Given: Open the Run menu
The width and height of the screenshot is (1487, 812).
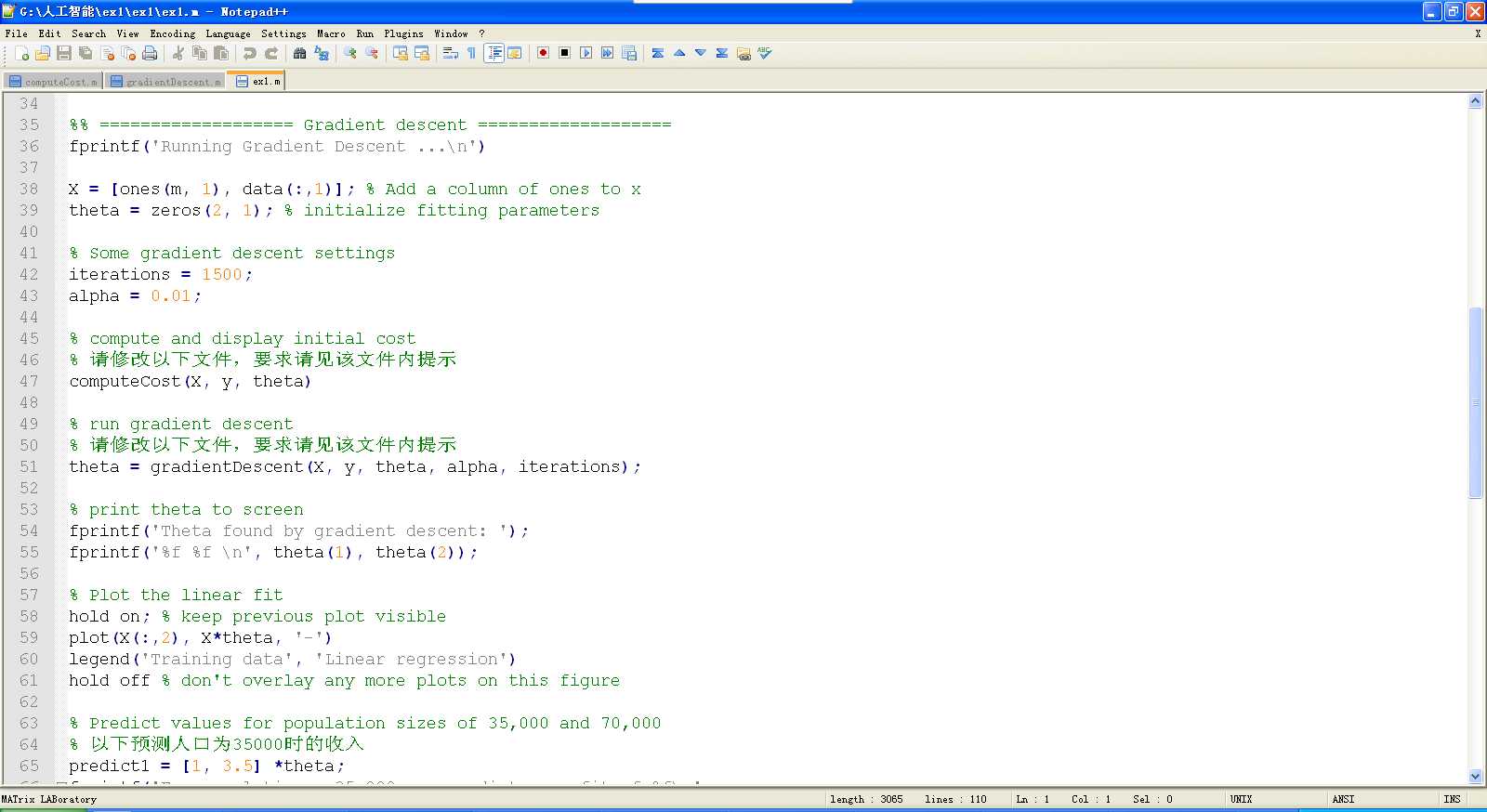Looking at the screenshot, I should pos(364,33).
